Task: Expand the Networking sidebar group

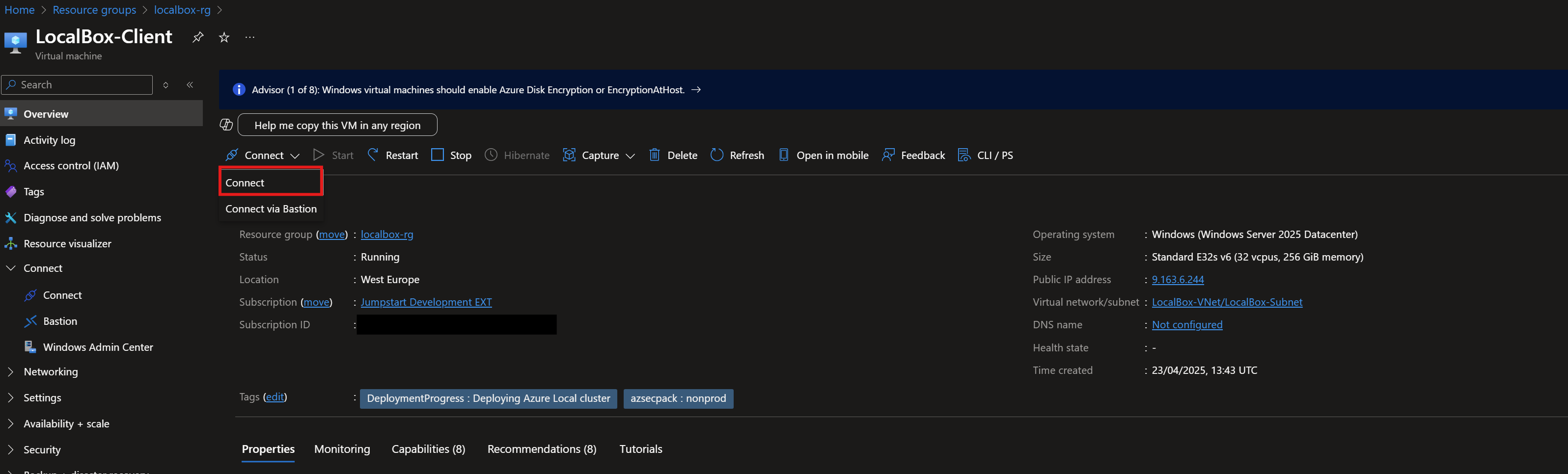Action: pos(10,372)
